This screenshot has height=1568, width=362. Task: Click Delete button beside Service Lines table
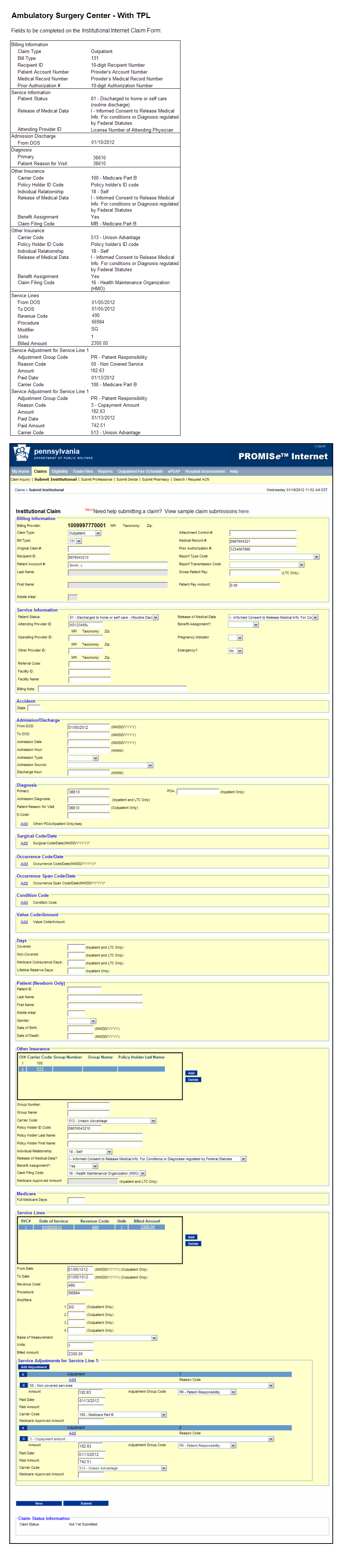tap(193, 1243)
